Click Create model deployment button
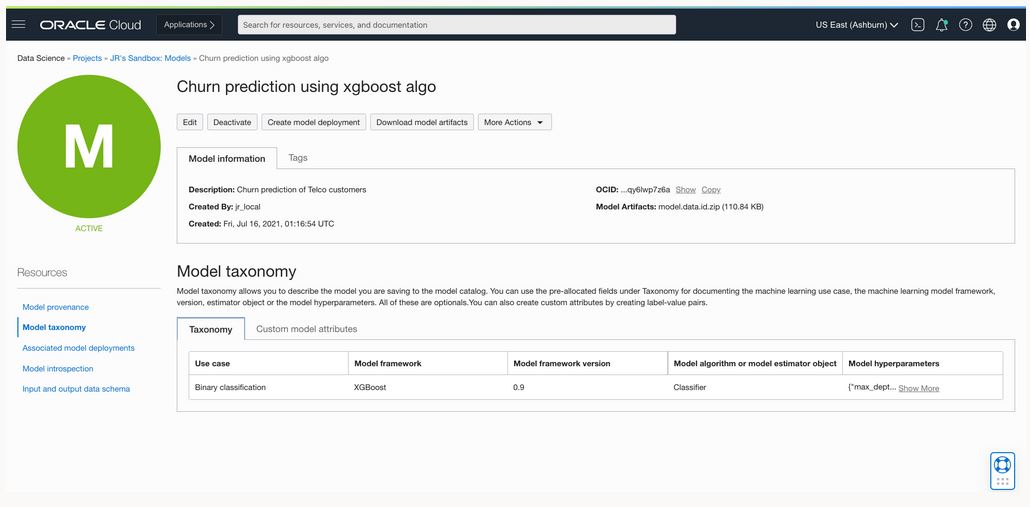 314,122
